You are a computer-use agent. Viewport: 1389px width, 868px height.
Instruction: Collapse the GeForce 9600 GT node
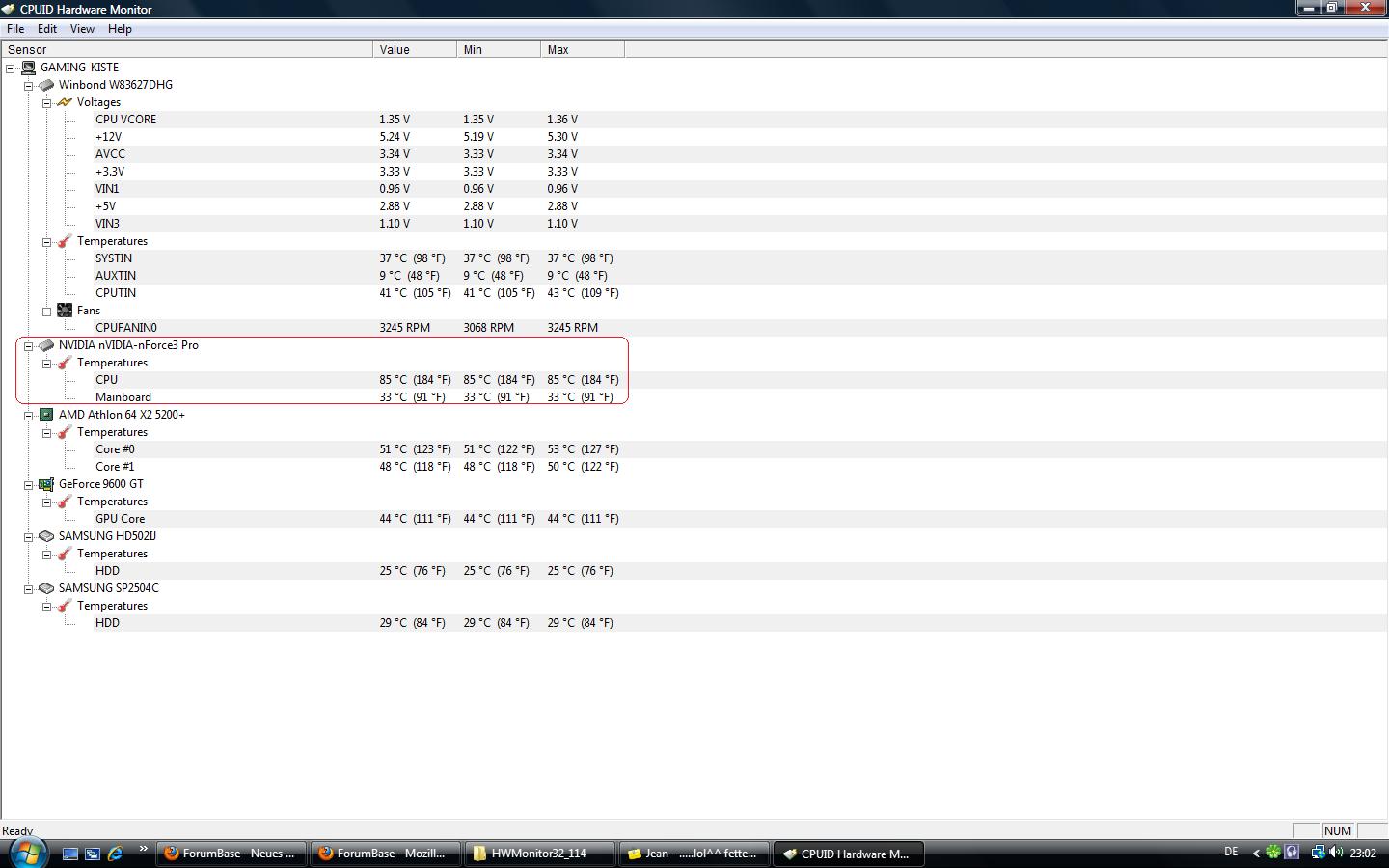(29, 485)
